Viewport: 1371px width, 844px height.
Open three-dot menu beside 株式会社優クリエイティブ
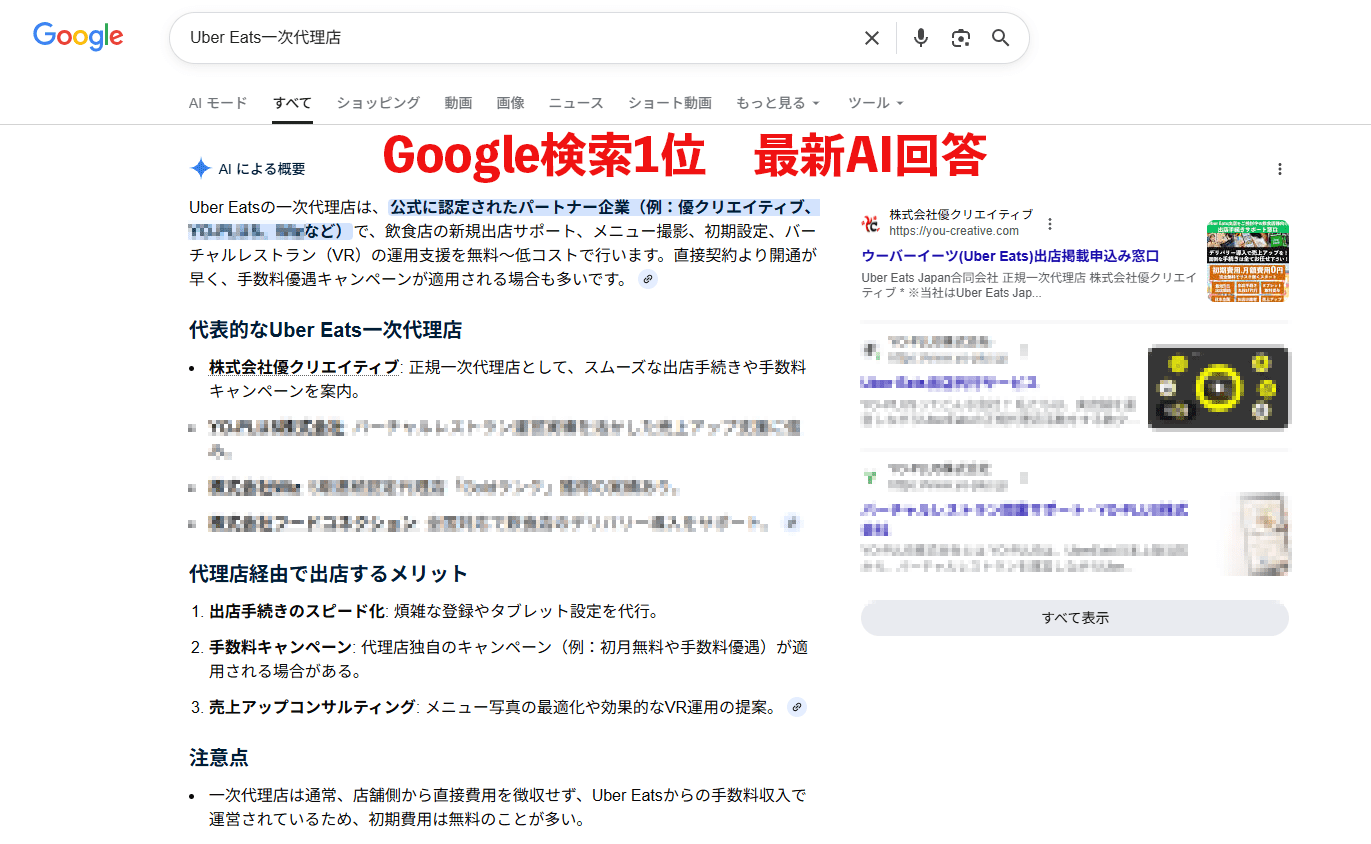click(1050, 223)
